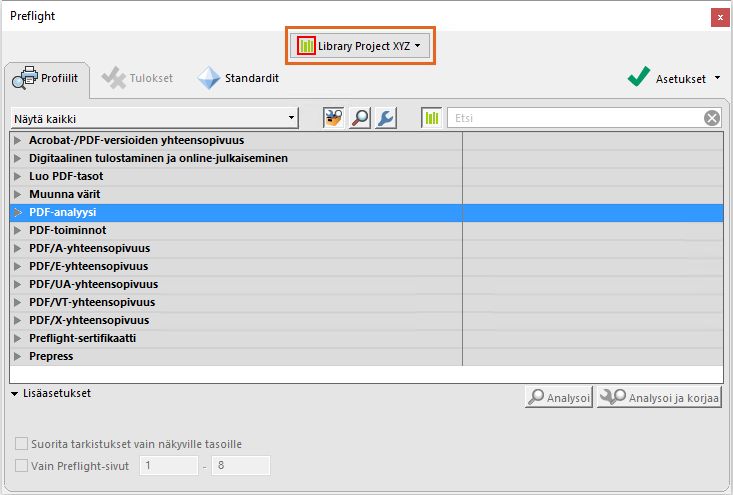Click the diamond icon on Standardit tab
Viewport: 733px width, 495px height.
pyautogui.click(x=208, y=78)
